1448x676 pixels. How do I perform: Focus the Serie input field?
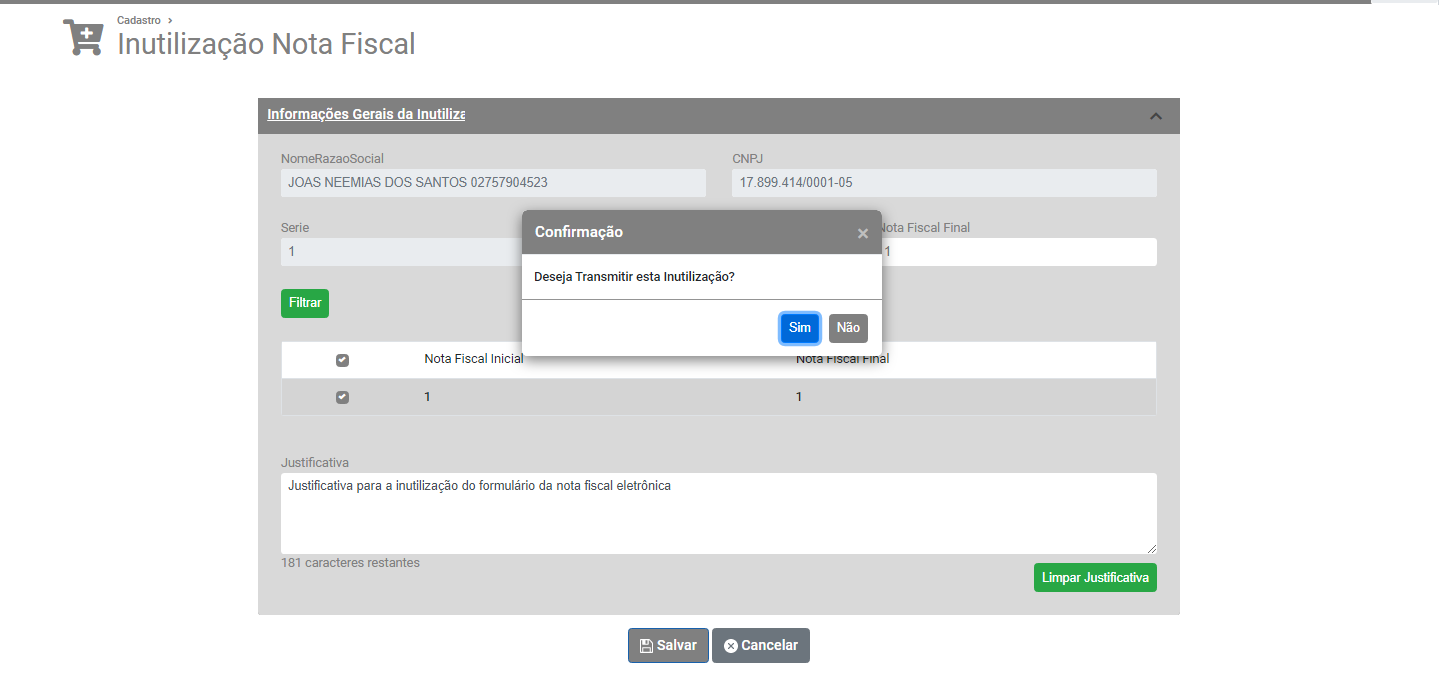400,252
